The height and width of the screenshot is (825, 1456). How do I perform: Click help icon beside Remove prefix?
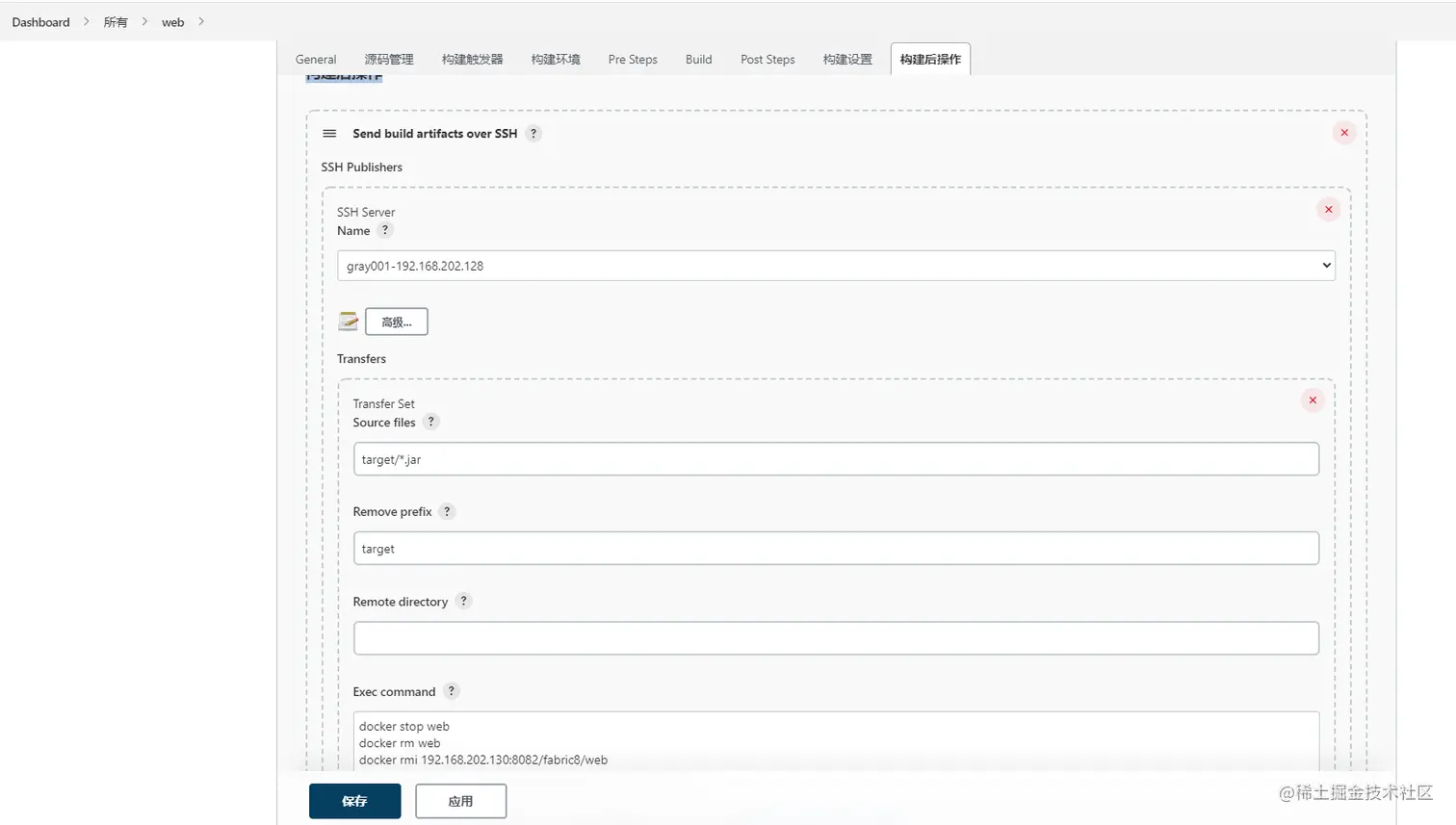(x=447, y=511)
